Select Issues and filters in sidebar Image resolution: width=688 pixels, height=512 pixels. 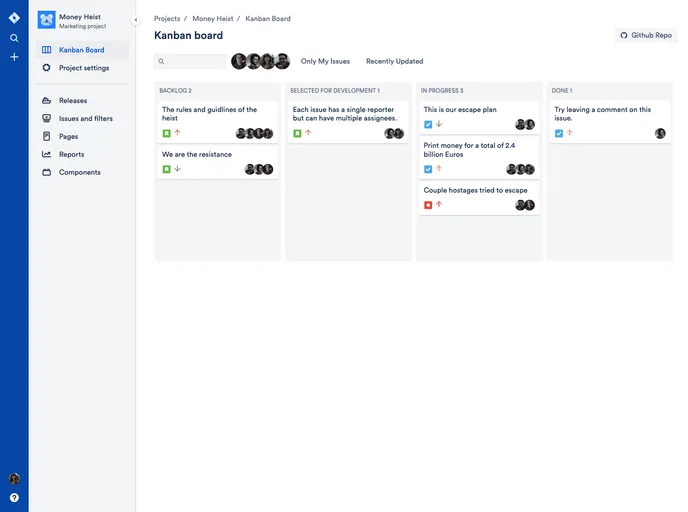tap(82, 118)
